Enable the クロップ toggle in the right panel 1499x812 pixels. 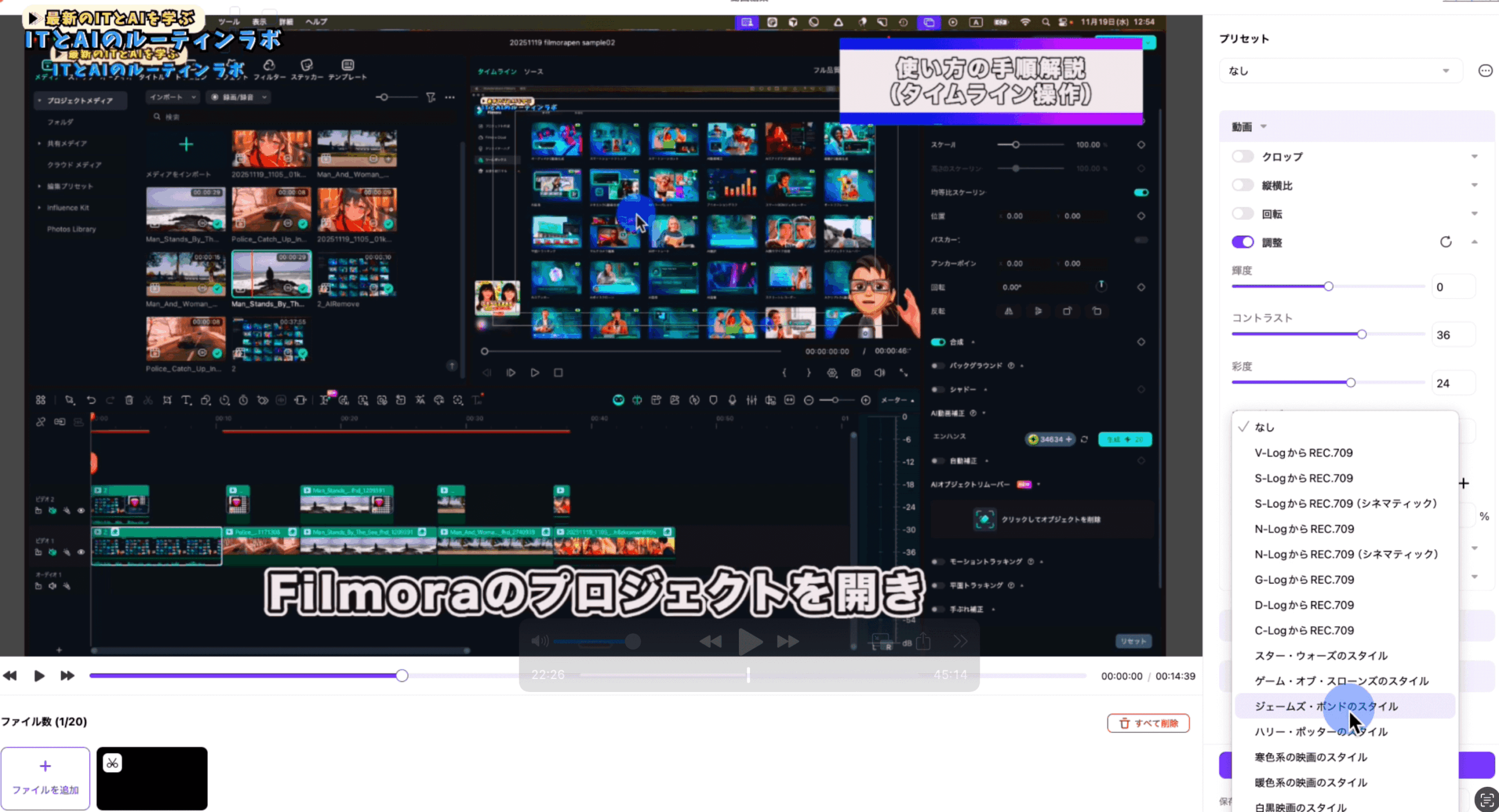point(1243,156)
